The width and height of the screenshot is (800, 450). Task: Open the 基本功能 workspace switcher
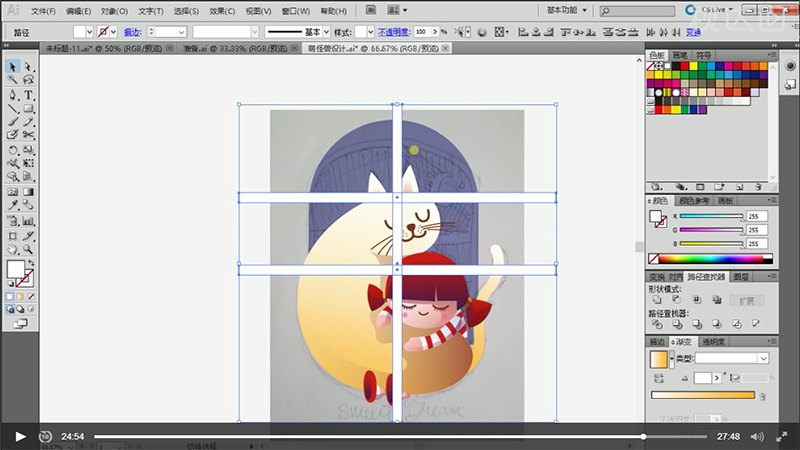[x=566, y=10]
